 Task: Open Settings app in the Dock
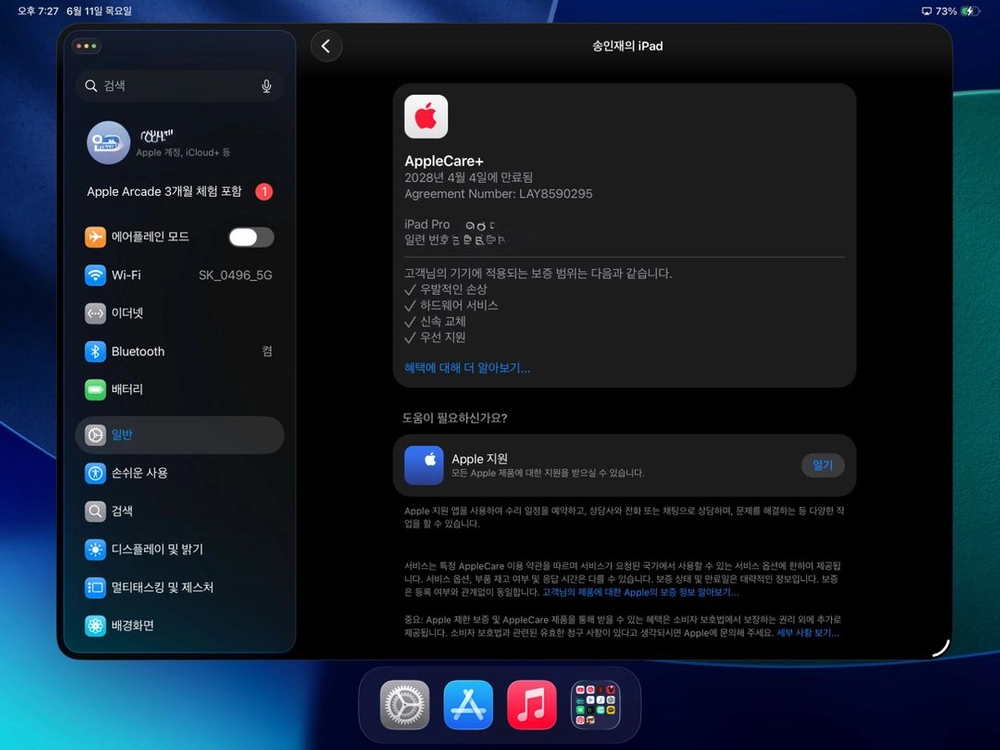pos(404,705)
